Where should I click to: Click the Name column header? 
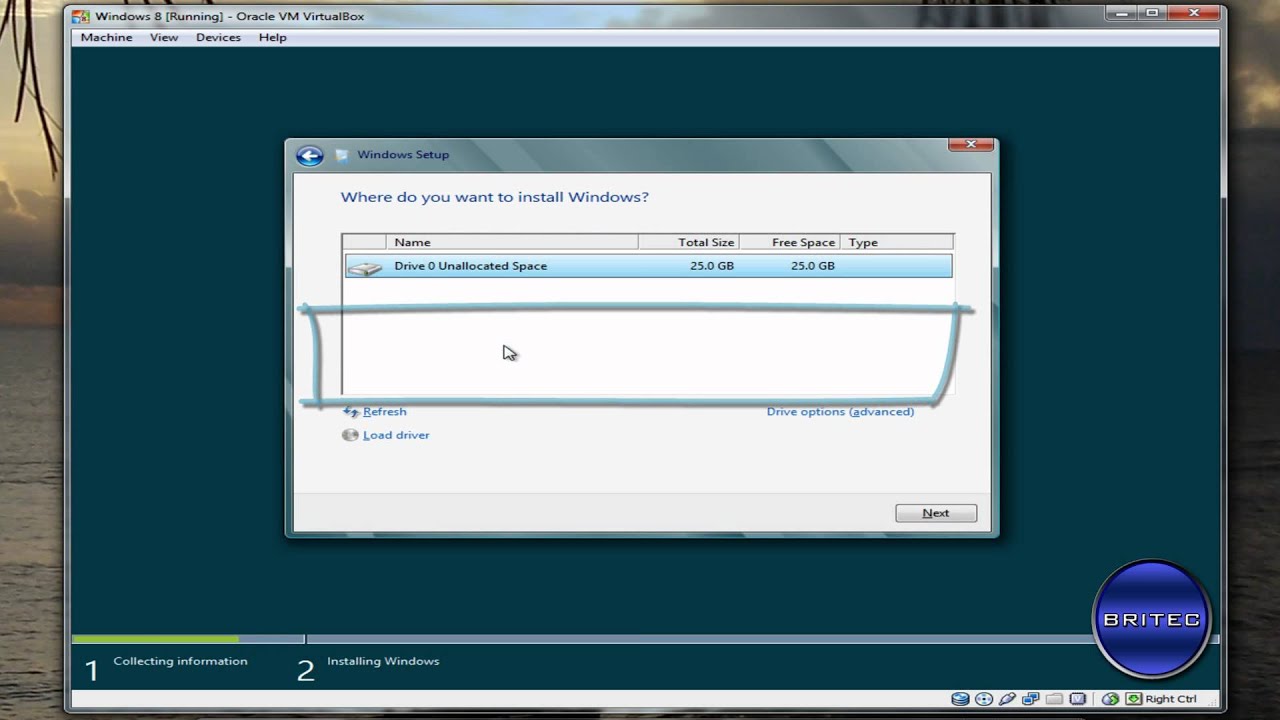tap(512, 242)
